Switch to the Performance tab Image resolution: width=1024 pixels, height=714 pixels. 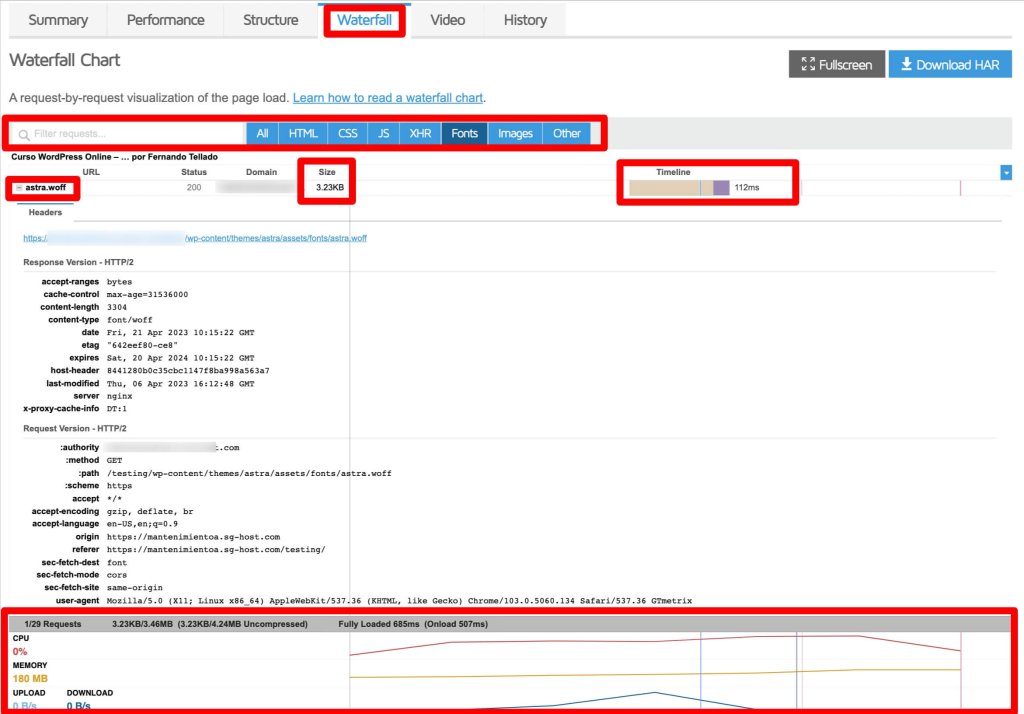pyautogui.click(x=165, y=20)
